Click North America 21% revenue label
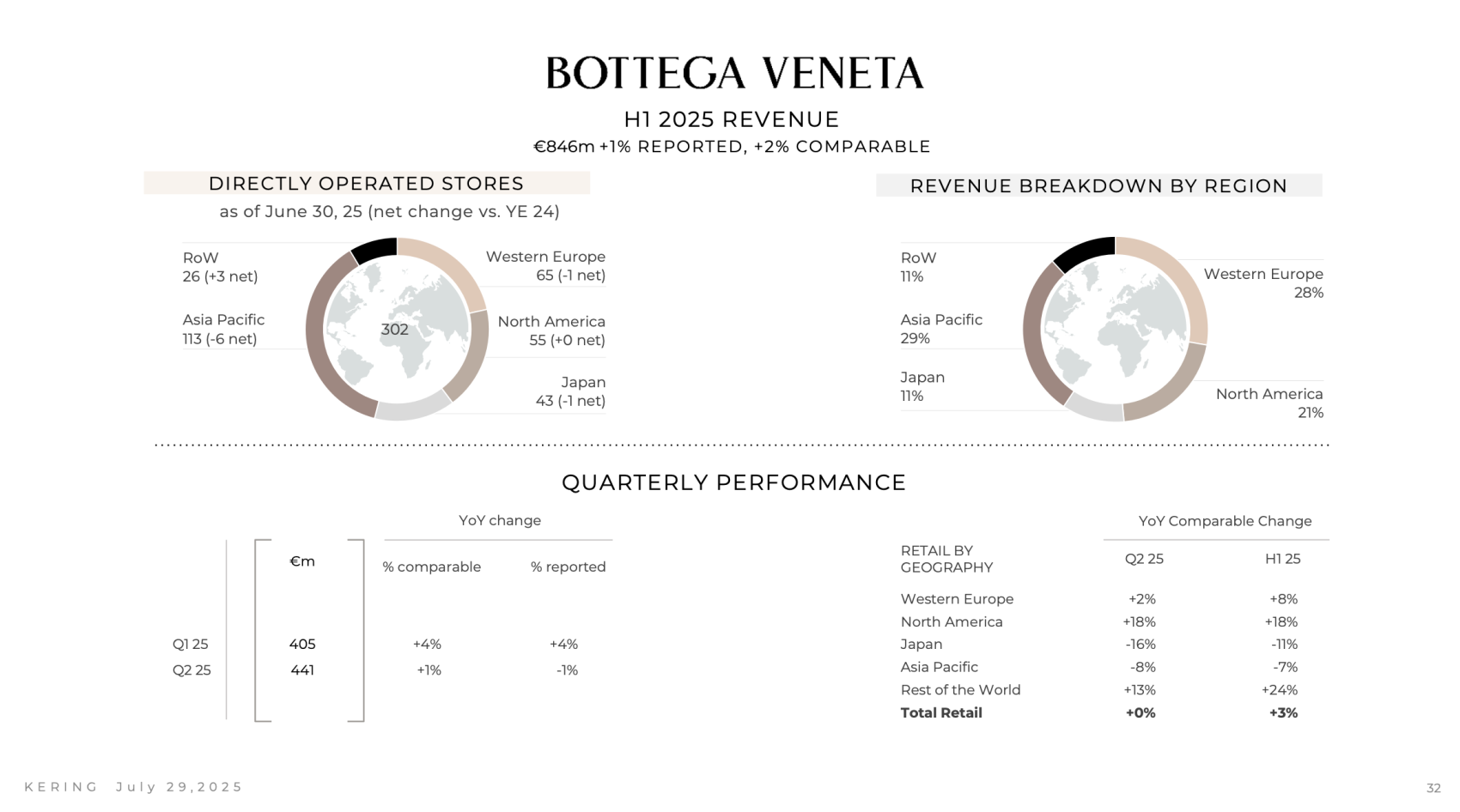The height and width of the screenshot is (812, 1460). pyautogui.click(x=1269, y=403)
